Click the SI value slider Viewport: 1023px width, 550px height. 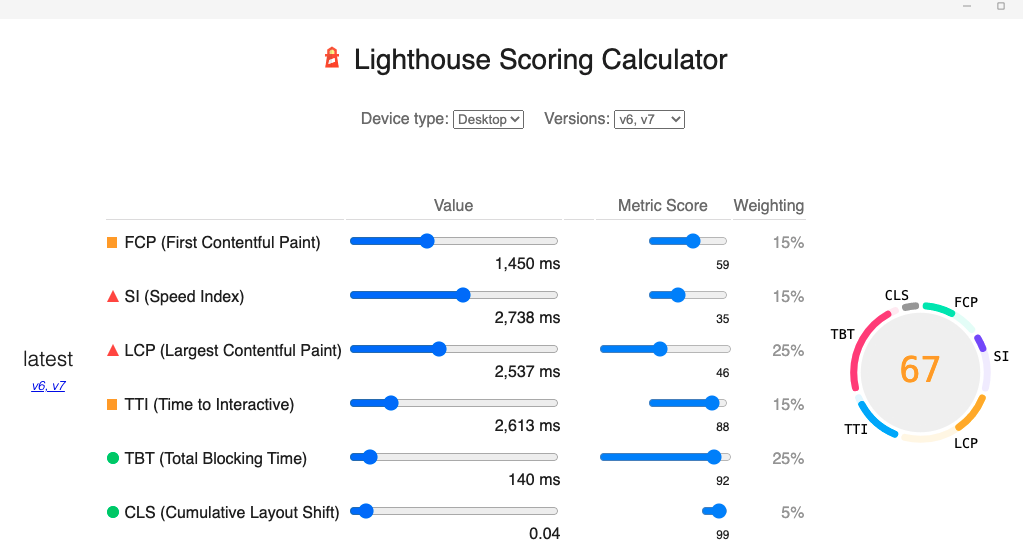[454, 295]
